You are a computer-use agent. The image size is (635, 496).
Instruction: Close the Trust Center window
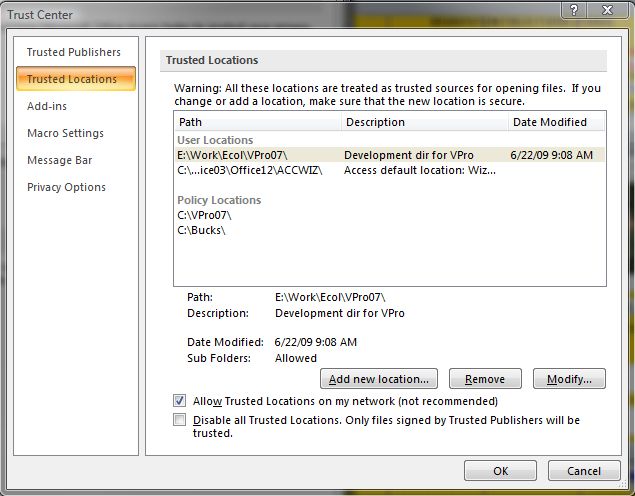[x=607, y=10]
